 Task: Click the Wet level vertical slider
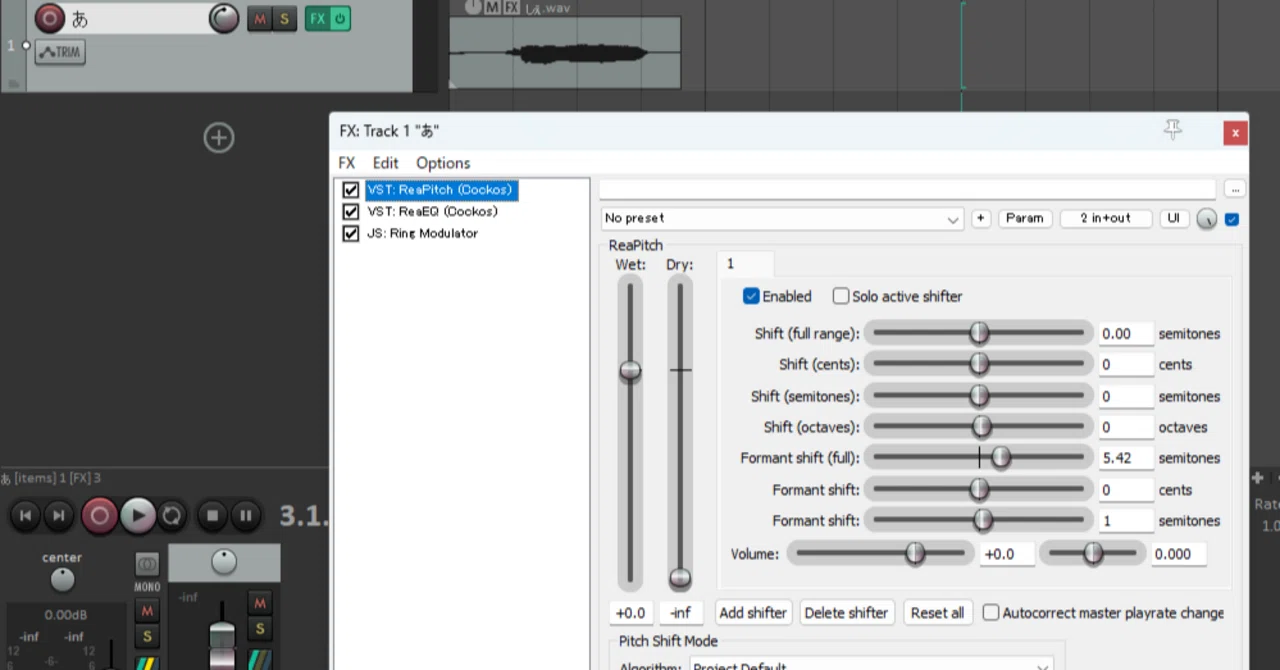pyautogui.click(x=630, y=371)
